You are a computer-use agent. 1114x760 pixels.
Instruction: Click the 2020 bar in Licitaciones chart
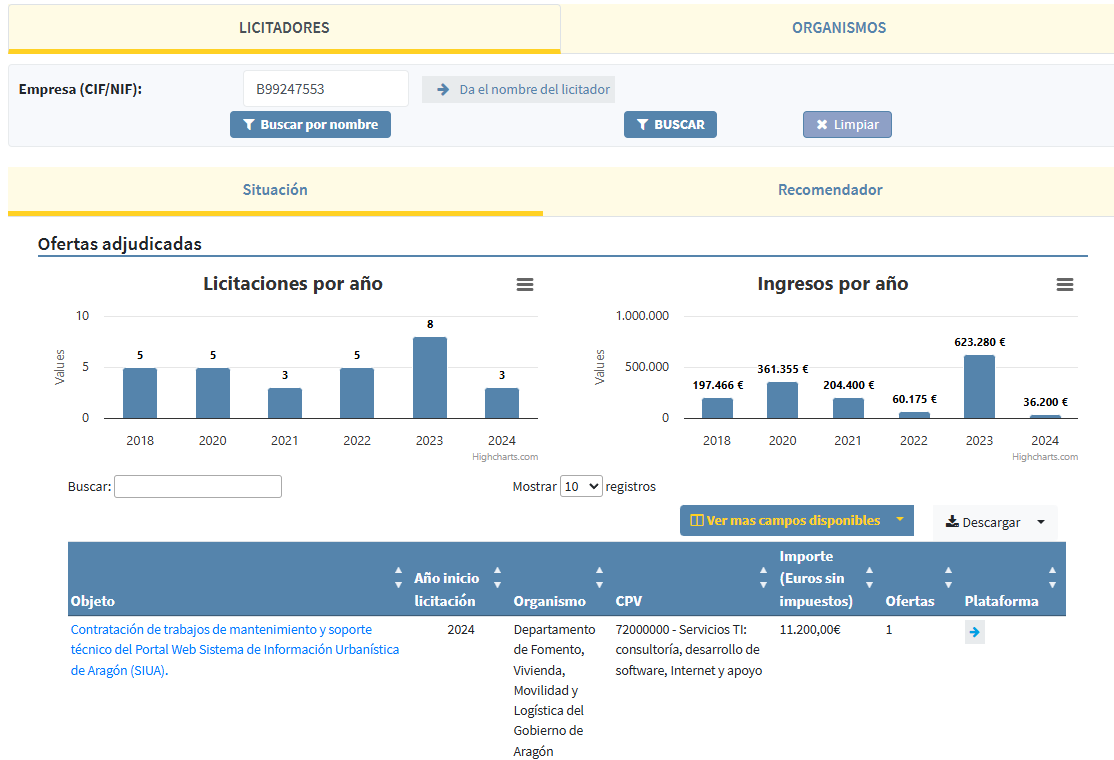(212, 393)
